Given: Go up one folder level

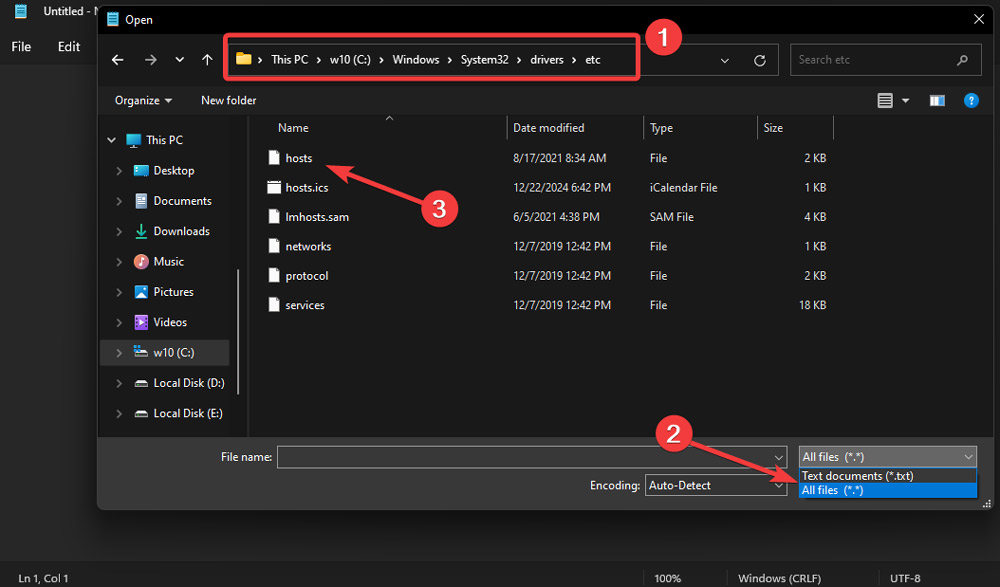Looking at the screenshot, I should tap(207, 60).
